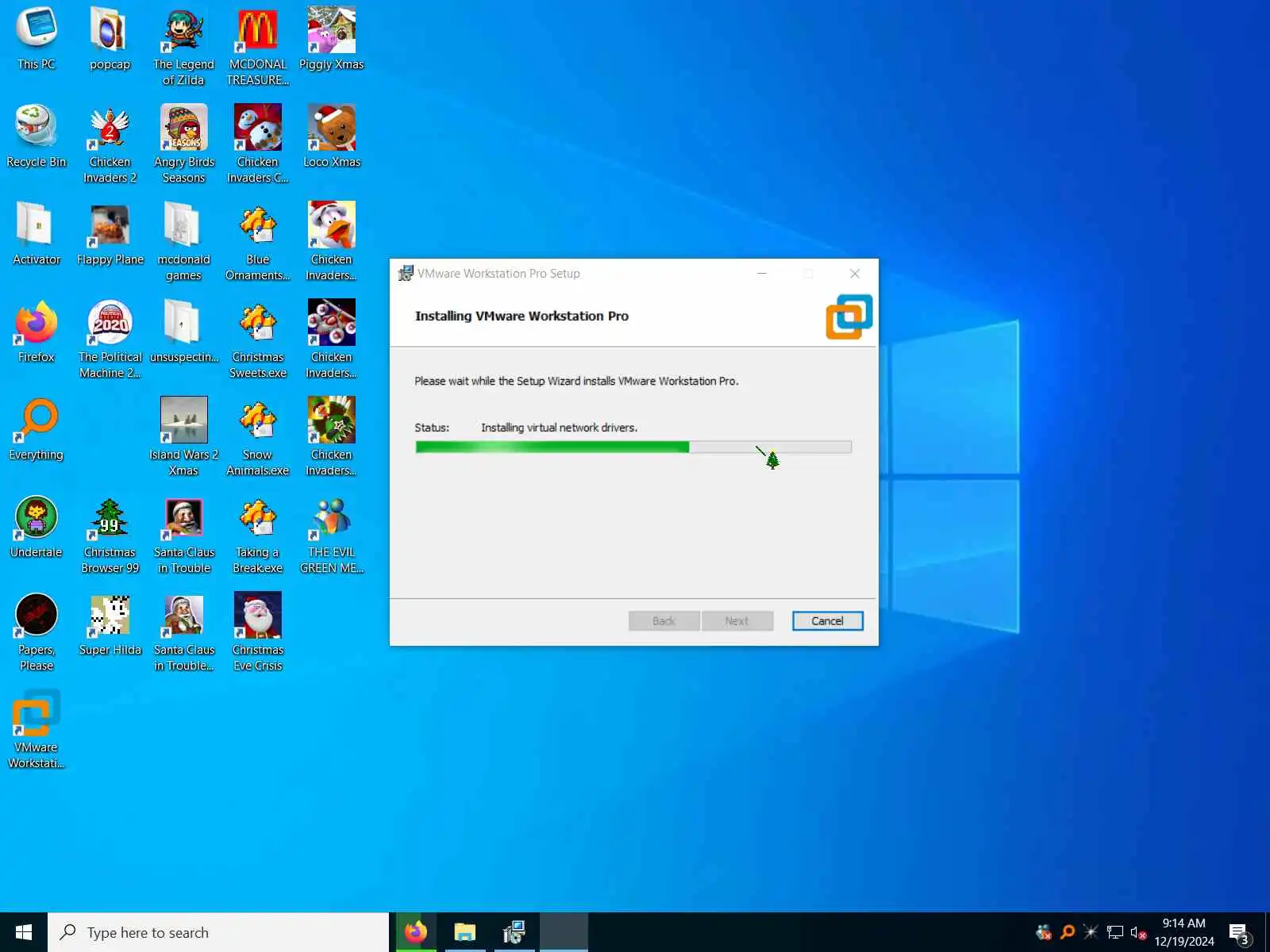The height and width of the screenshot is (952, 1270).
Task: Click the 'Installing virtual network drivers.' status text
Action: coord(559,428)
